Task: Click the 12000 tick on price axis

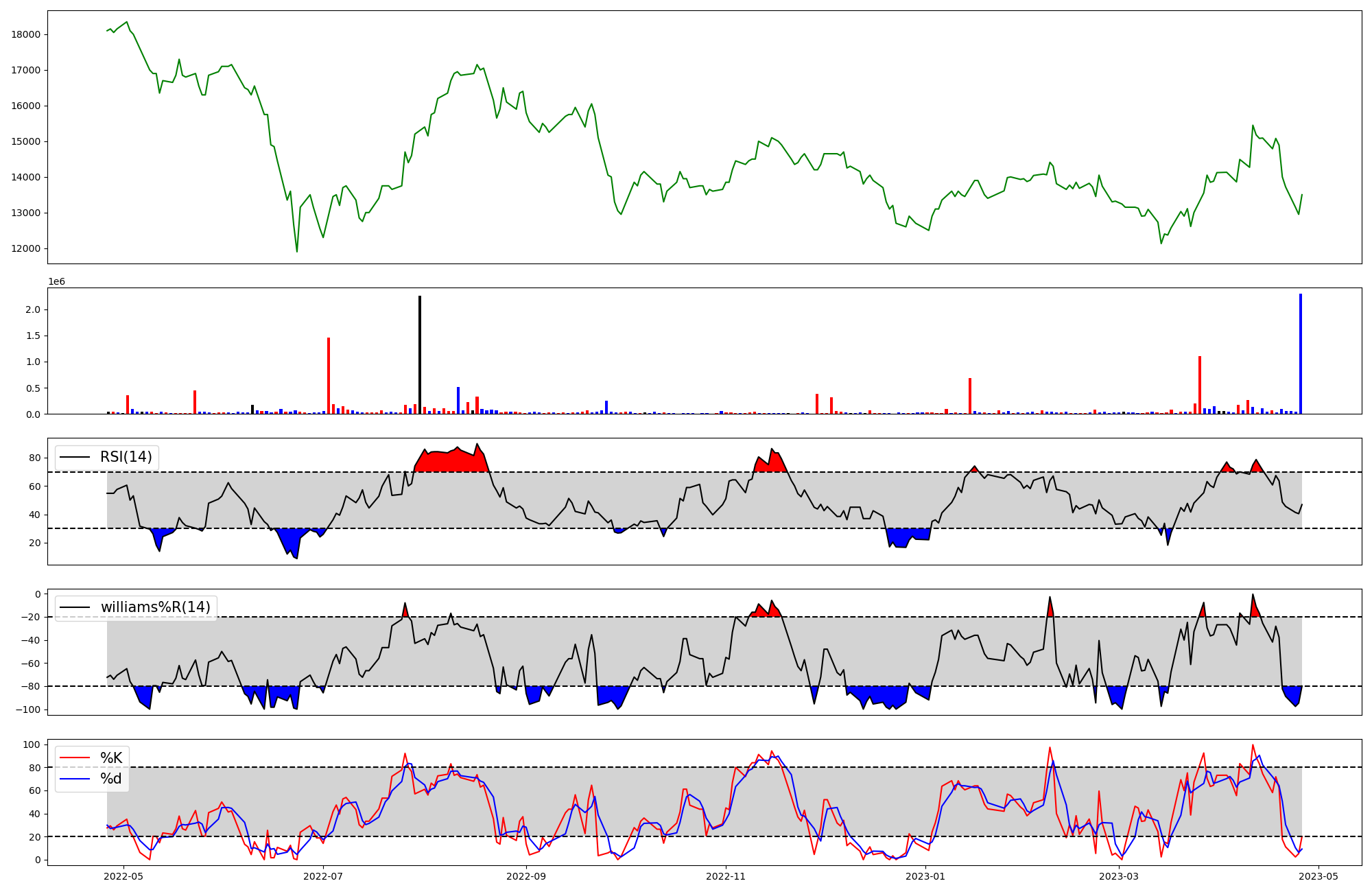Action: point(26,248)
